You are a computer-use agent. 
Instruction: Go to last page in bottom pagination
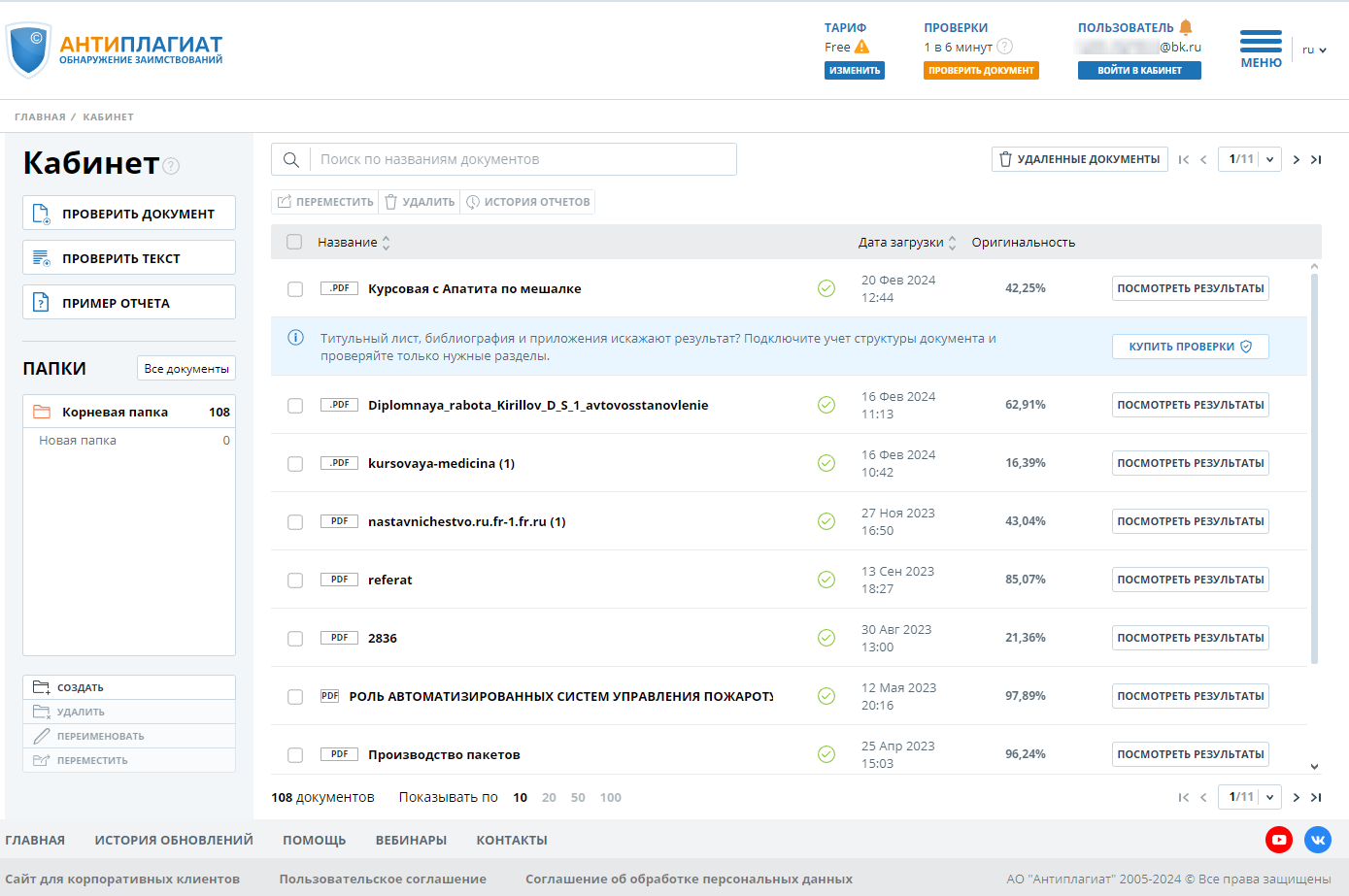(1316, 797)
